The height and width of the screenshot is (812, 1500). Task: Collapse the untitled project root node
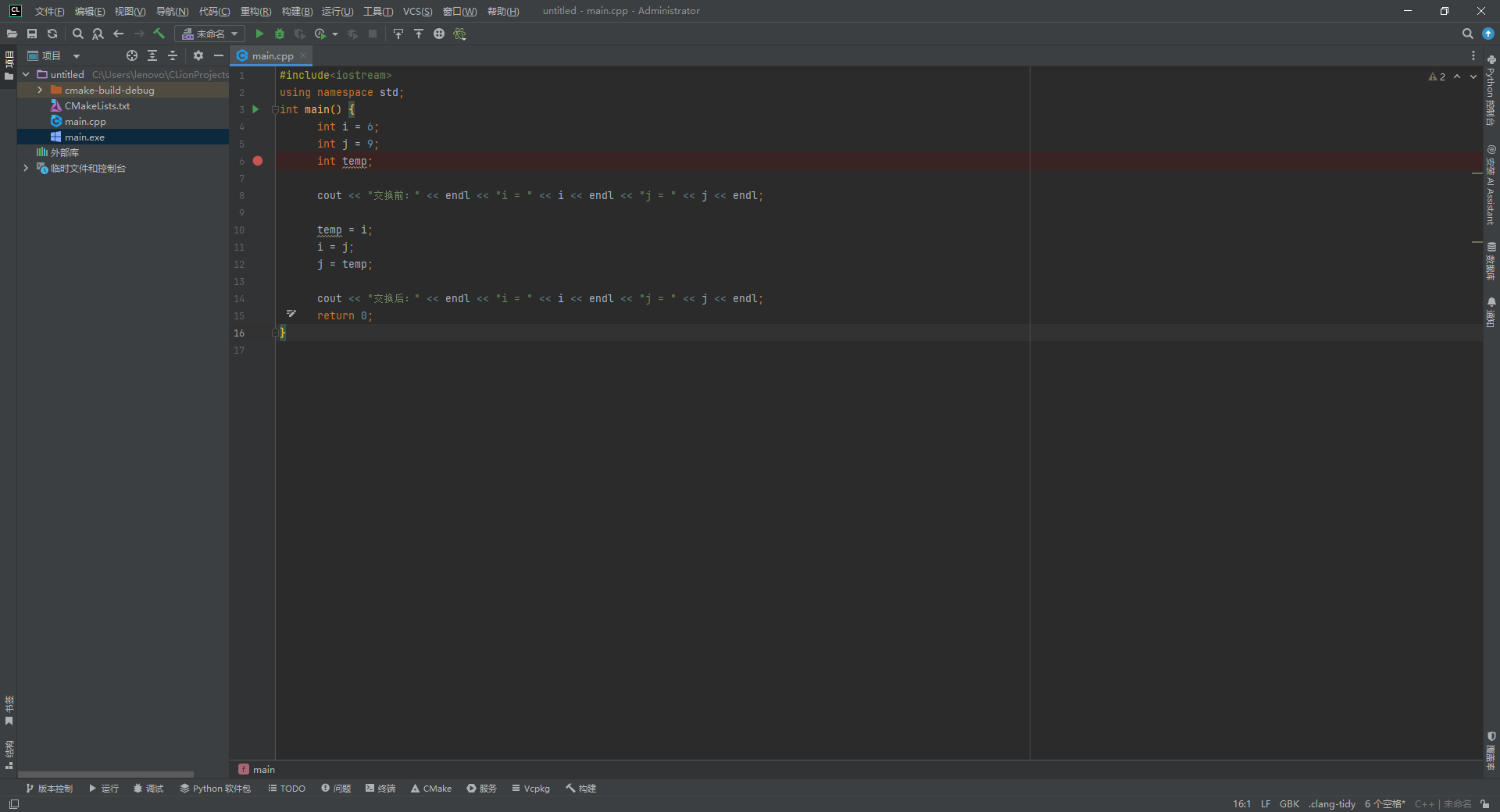point(26,74)
